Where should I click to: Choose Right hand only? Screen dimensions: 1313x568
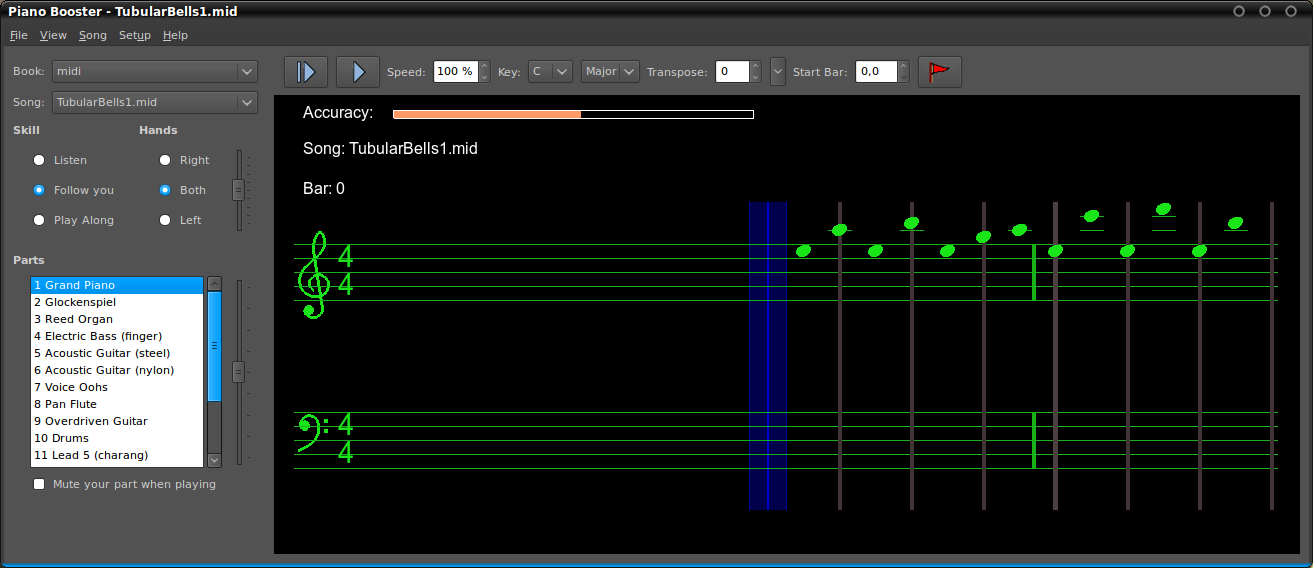[165, 160]
